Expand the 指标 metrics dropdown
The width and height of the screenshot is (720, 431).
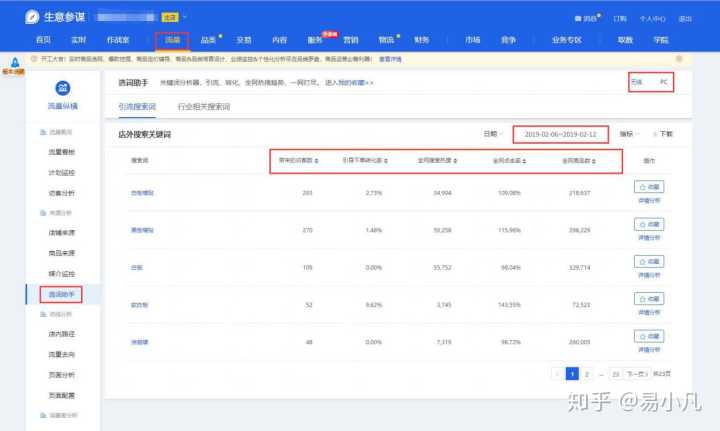point(630,133)
